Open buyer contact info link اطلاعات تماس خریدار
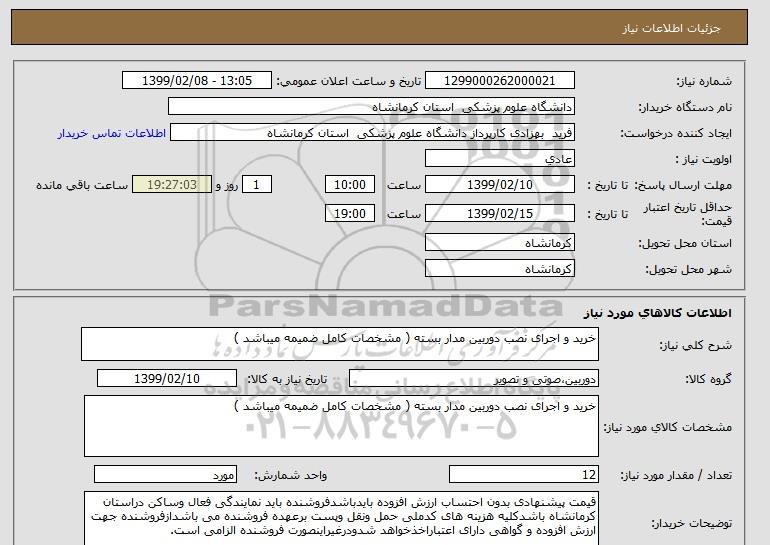 tap(111, 133)
